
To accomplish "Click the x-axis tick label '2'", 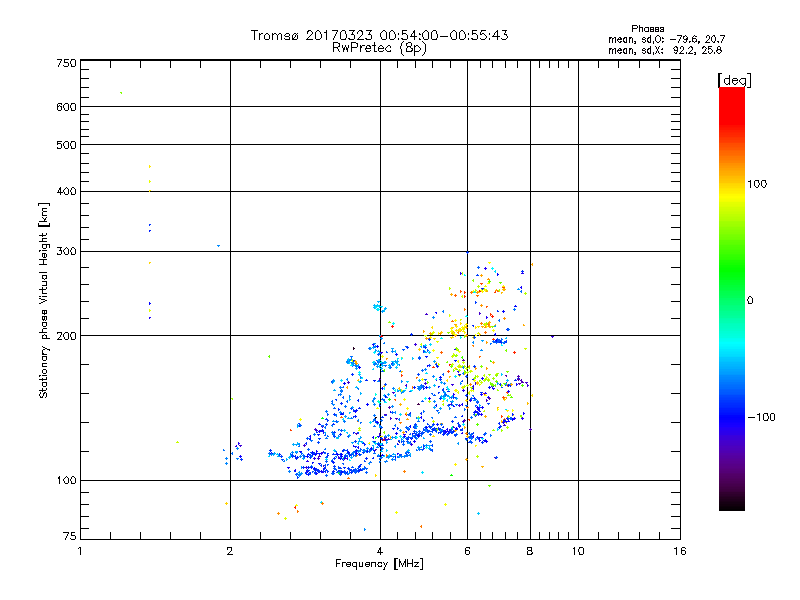I will 230,551.
